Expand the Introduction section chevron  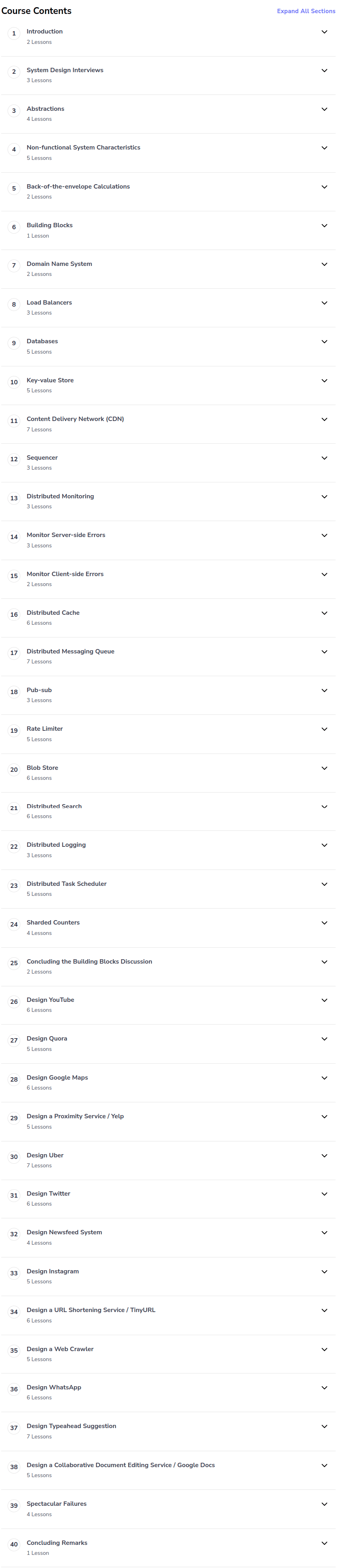pyautogui.click(x=324, y=31)
